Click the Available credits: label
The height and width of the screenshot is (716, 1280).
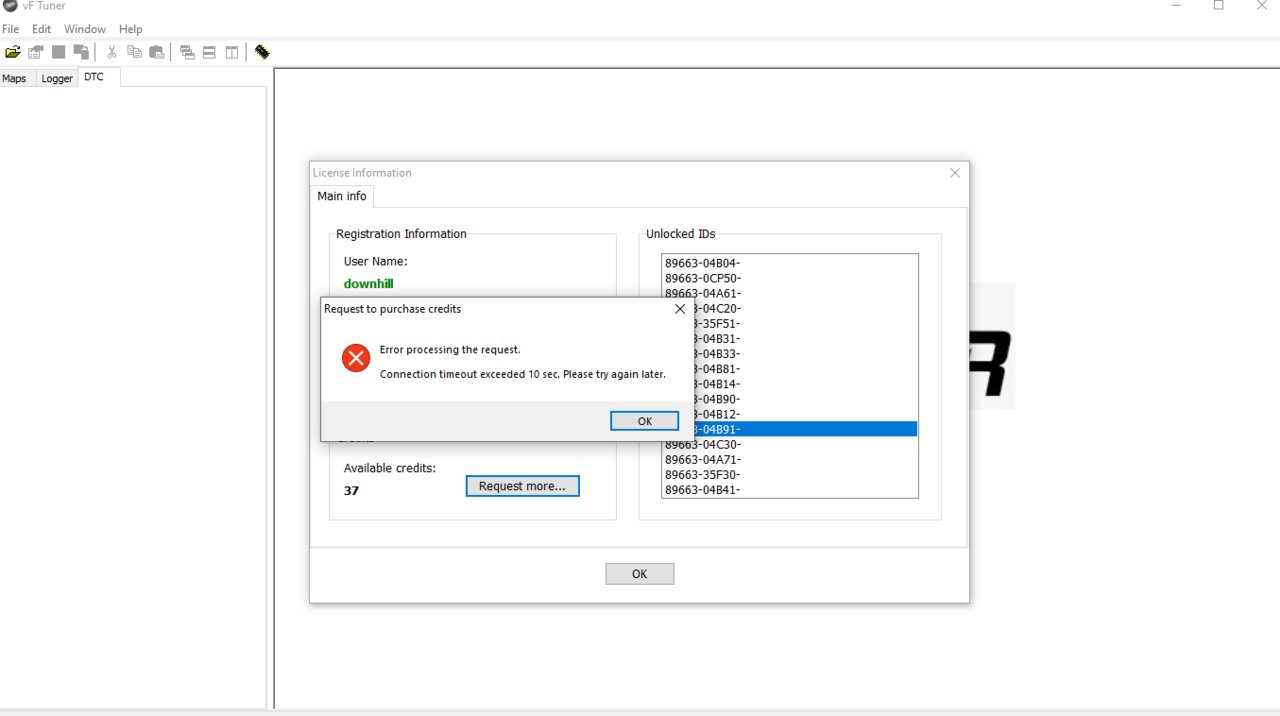390,468
